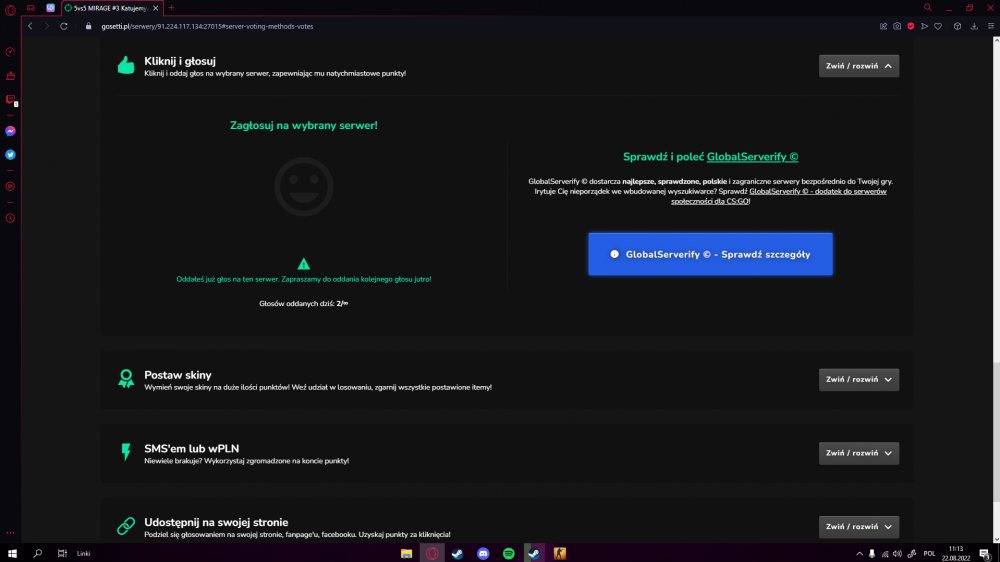Click the Zagłosuj na wybrany serwer! heading

(304, 126)
